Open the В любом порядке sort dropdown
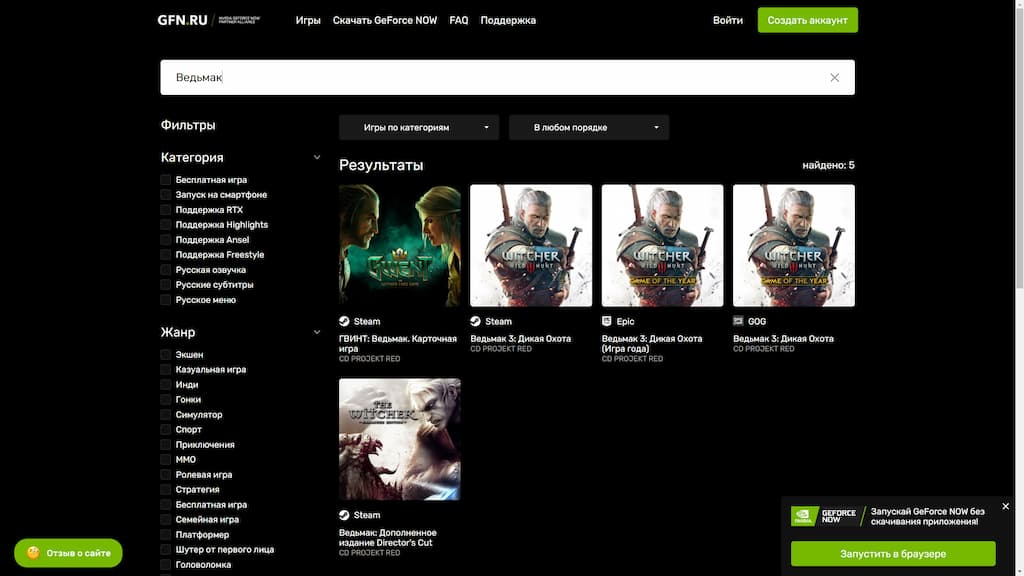Viewport: 1024px width, 576px height. click(x=589, y=127)
